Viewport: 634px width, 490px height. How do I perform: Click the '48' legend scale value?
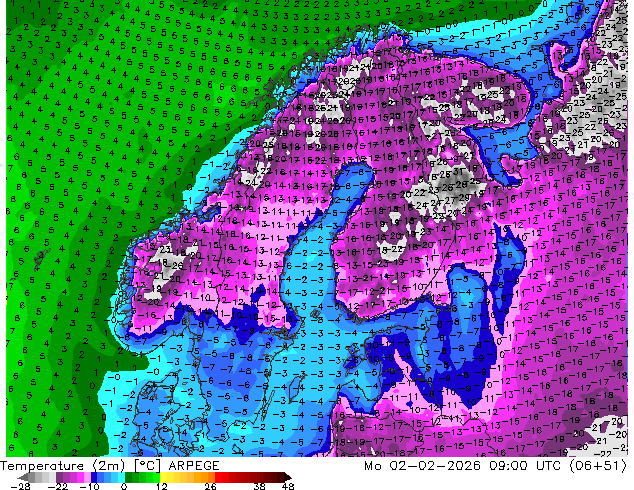pos(287,486)
